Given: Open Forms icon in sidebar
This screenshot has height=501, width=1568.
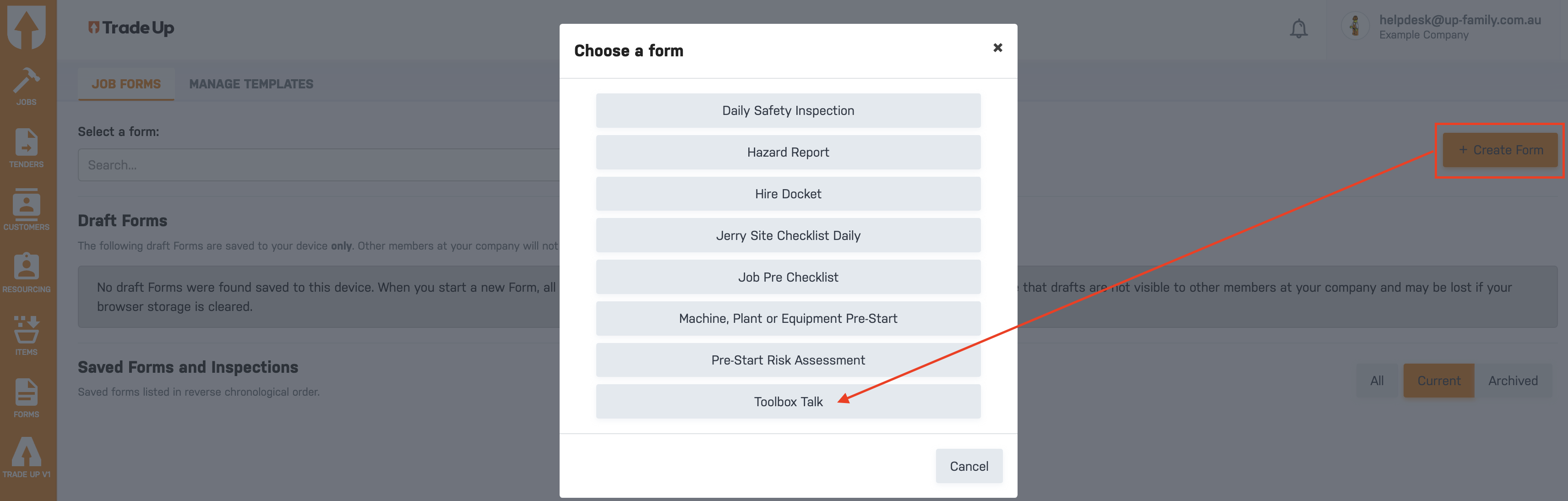Looking at the screenshot, I should pyautogui.click(x=26, y=398).
